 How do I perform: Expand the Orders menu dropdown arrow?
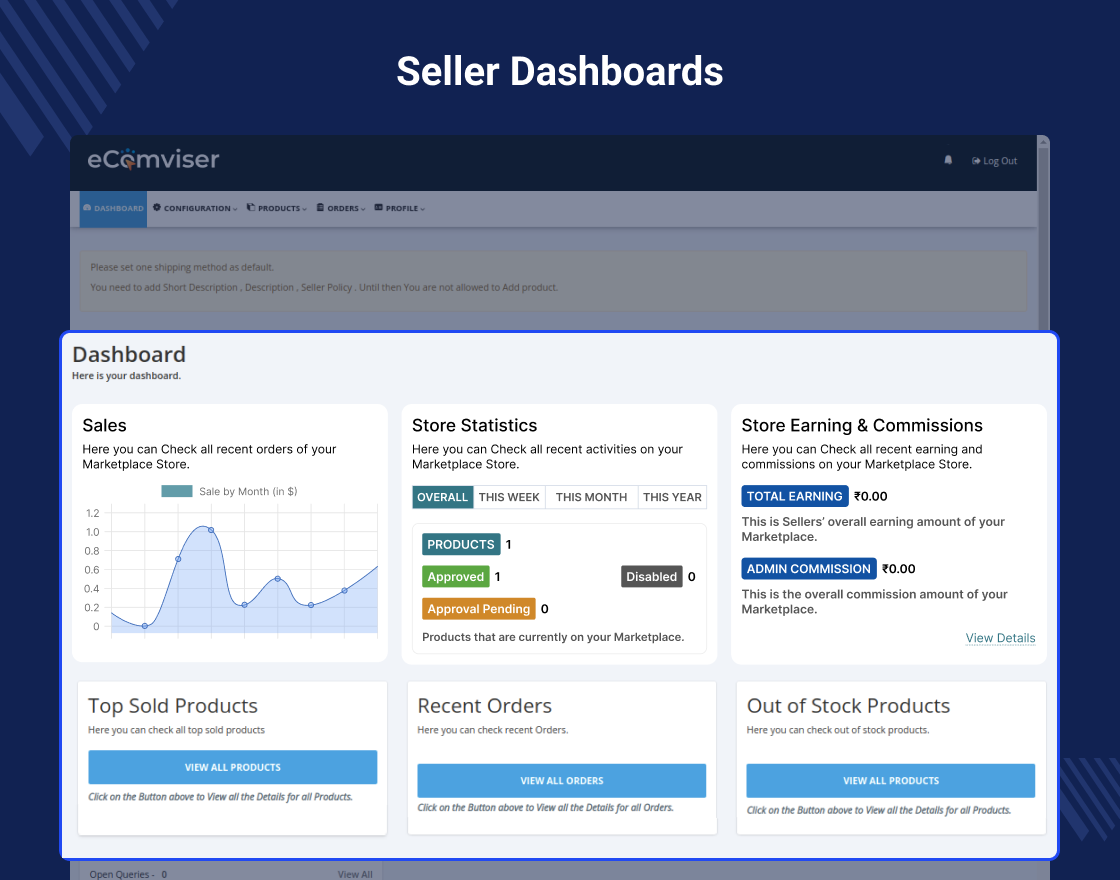coord(363,209)
